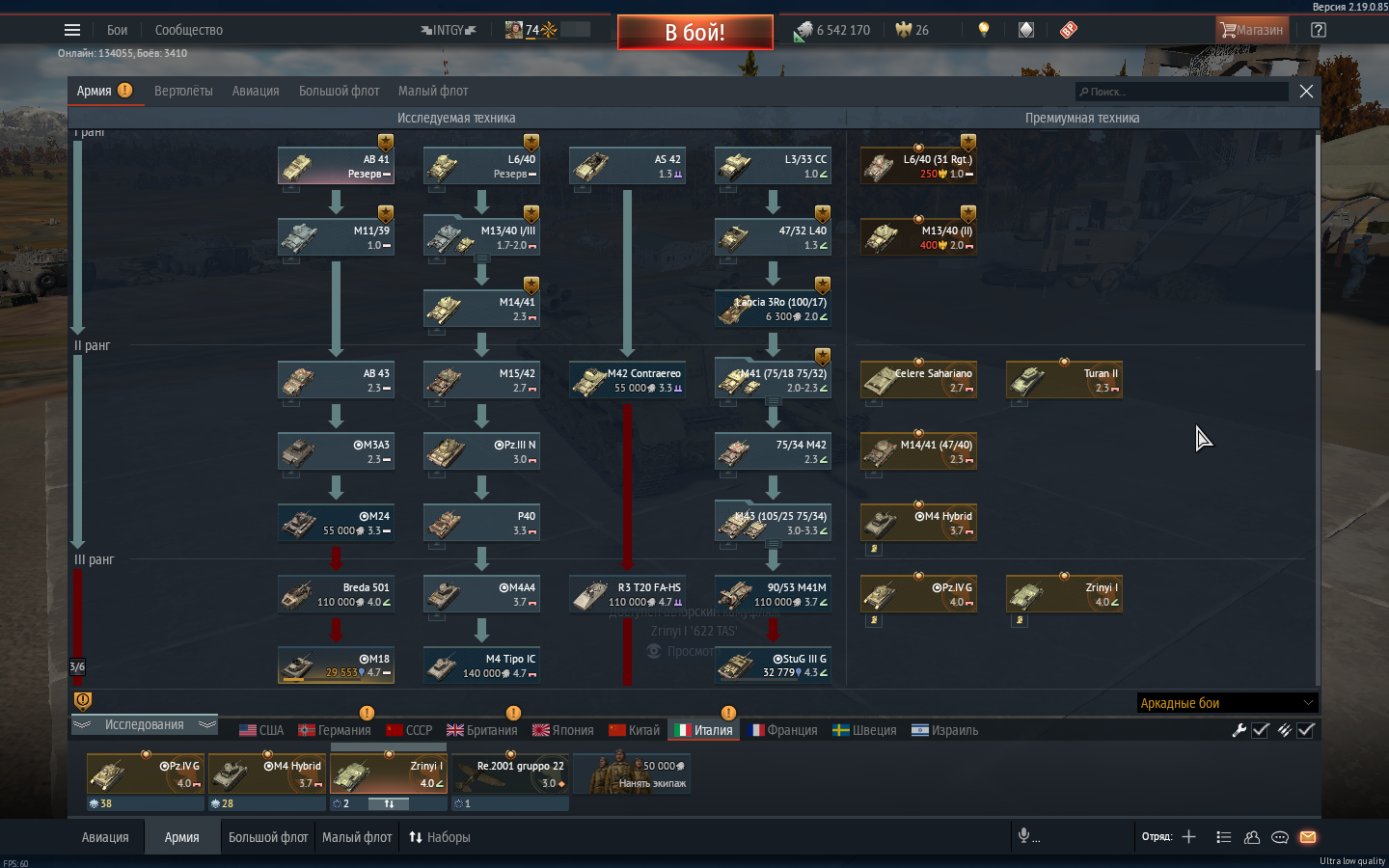The width and height of the screenshot is (1389, 868).
Task: Click the lightbulb hints icon
Action: point(984,30)
